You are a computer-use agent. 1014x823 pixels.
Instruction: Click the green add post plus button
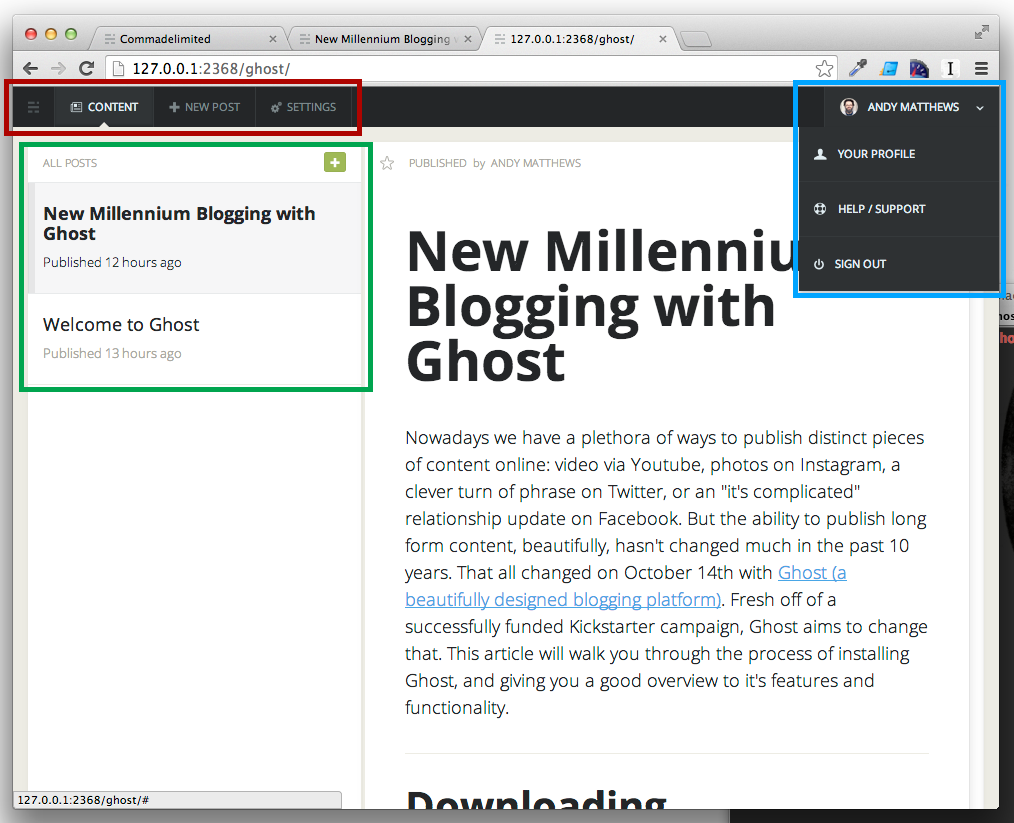[x=335, y=162]
